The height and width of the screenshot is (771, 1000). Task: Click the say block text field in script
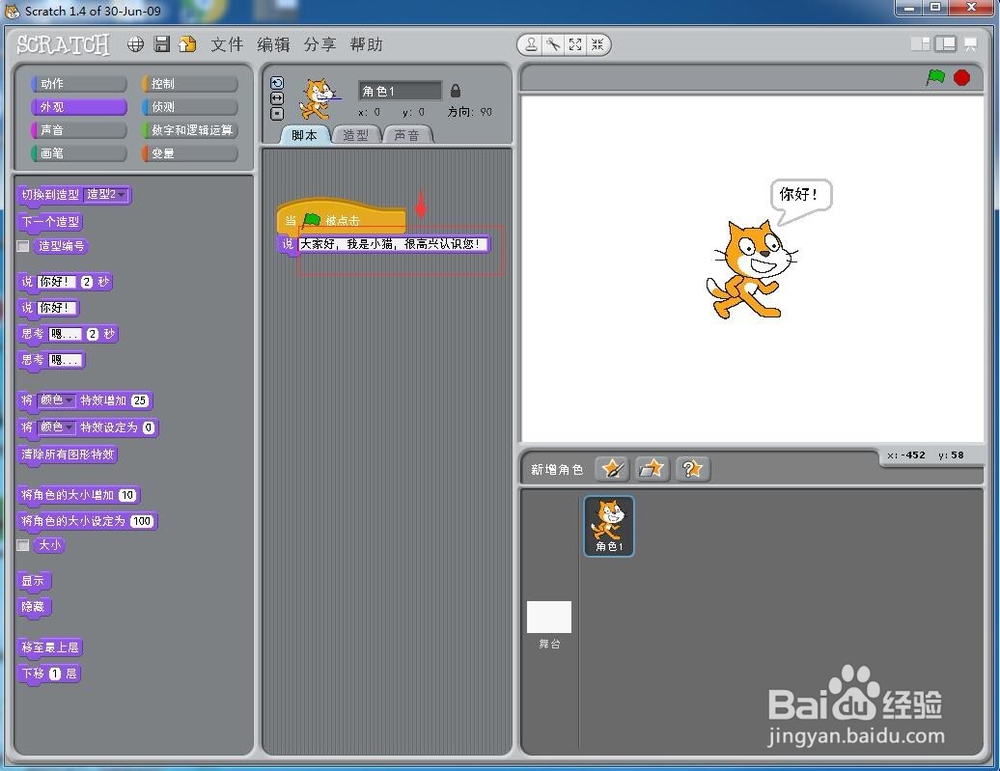392,244
